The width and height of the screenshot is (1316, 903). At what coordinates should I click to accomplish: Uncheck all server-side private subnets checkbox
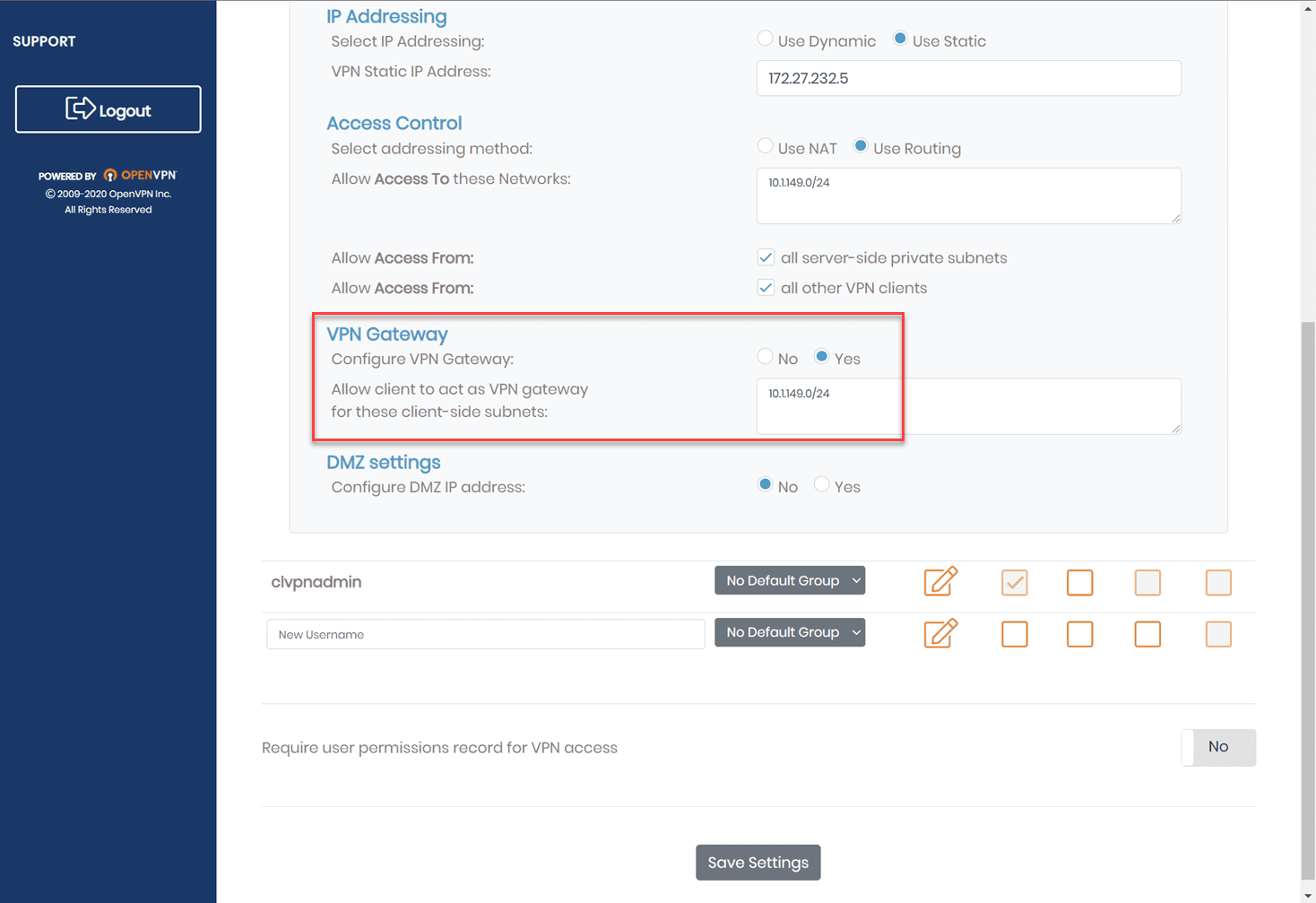click(766, 258)
